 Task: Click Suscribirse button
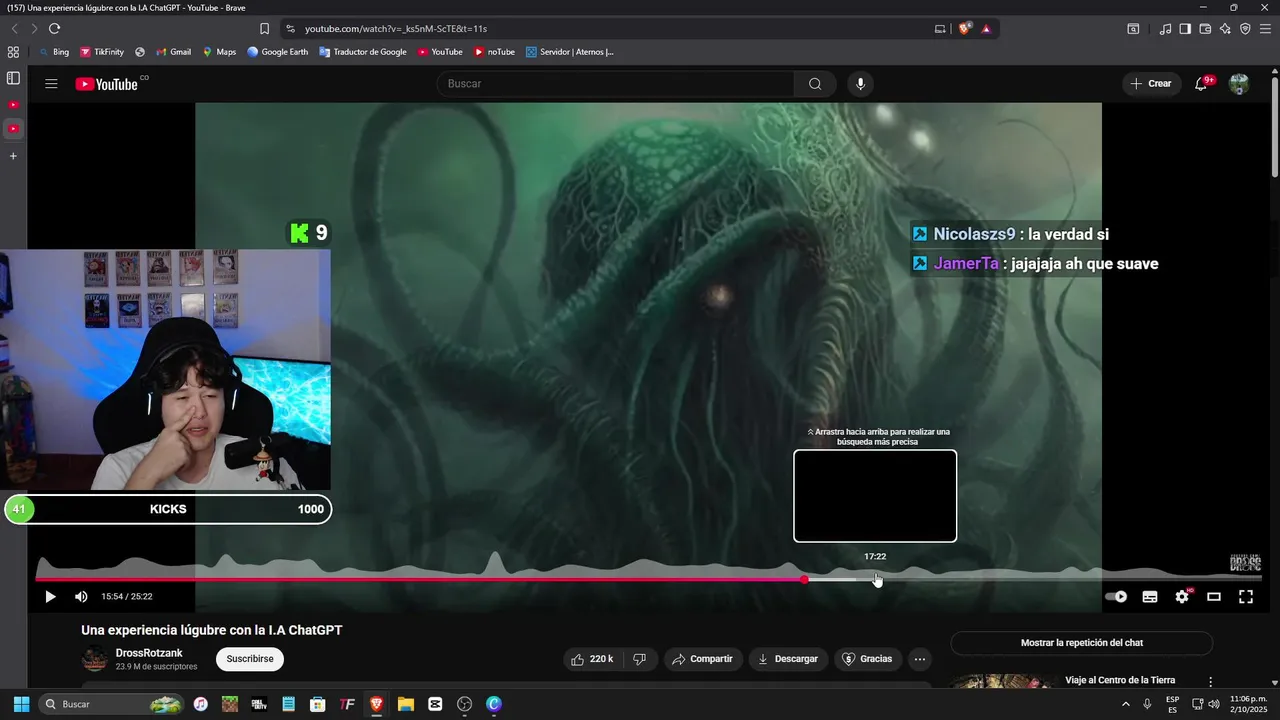click(x=250, y=659)
